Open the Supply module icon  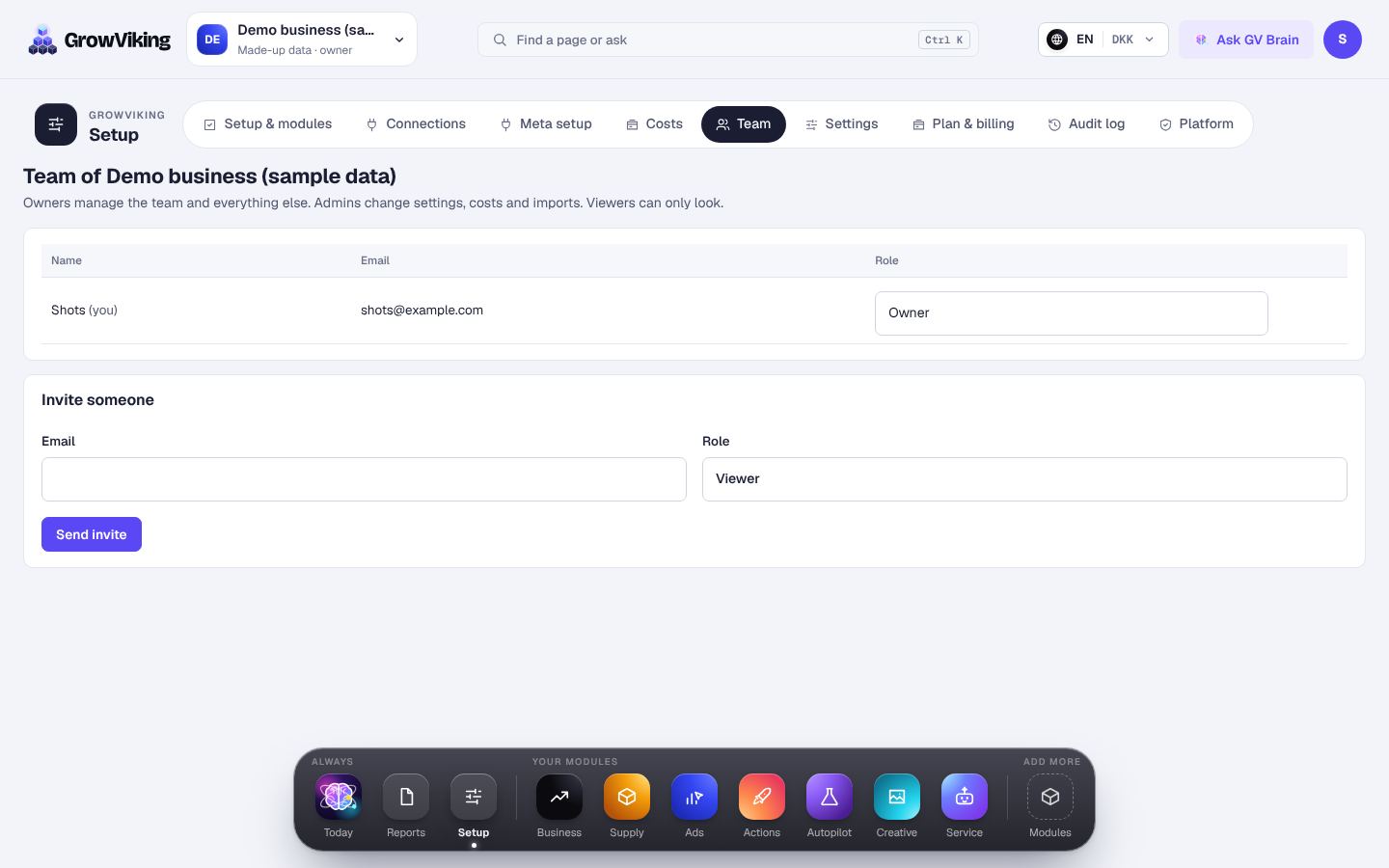coord(627,797)
